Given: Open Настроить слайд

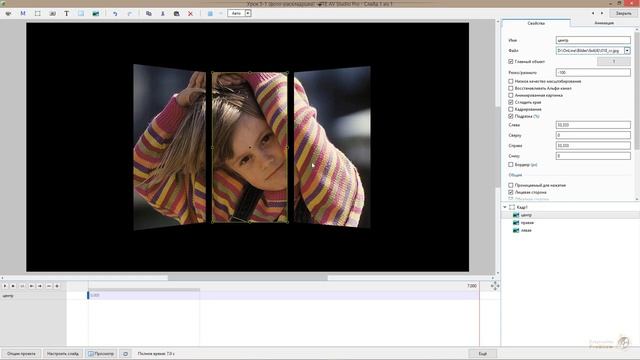Looking at the screenshot, I should coord(62,354).
